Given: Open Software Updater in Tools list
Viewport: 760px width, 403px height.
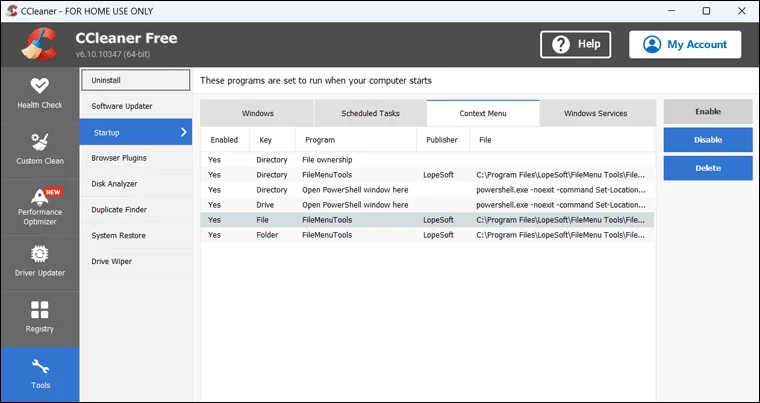Looking at the screenshot, I should [136, 106].
